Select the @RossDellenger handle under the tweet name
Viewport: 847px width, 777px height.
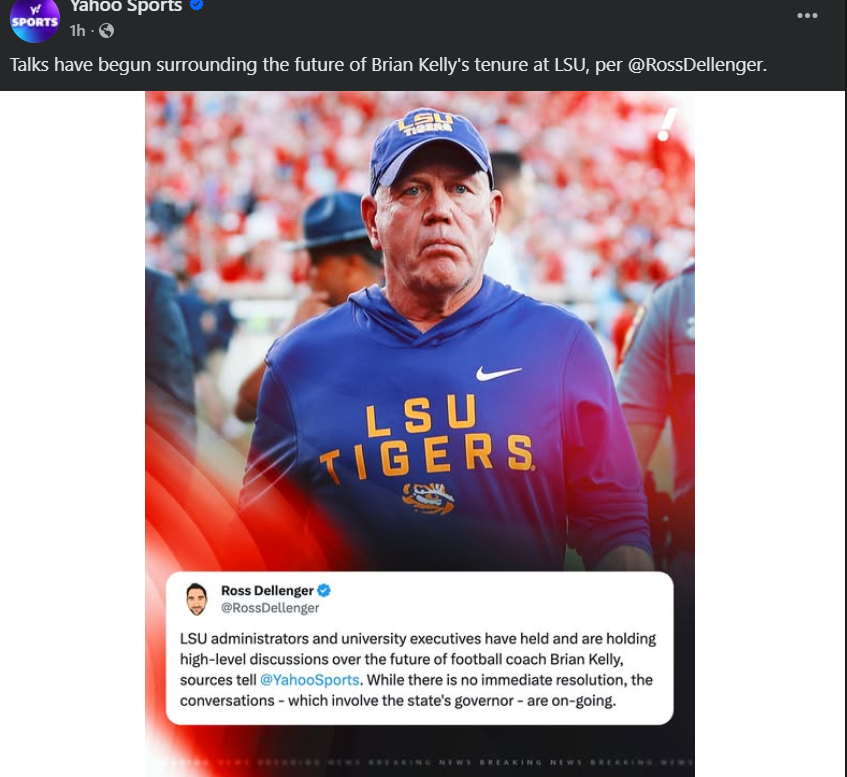pyautogui.click(x=270, y=608)
